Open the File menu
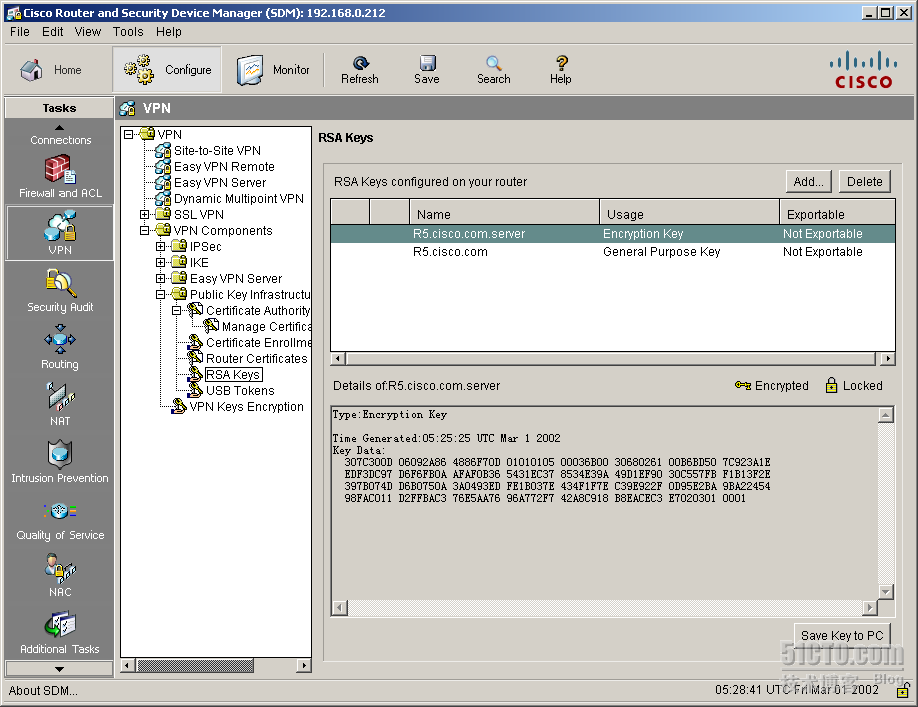 (20, 32)
